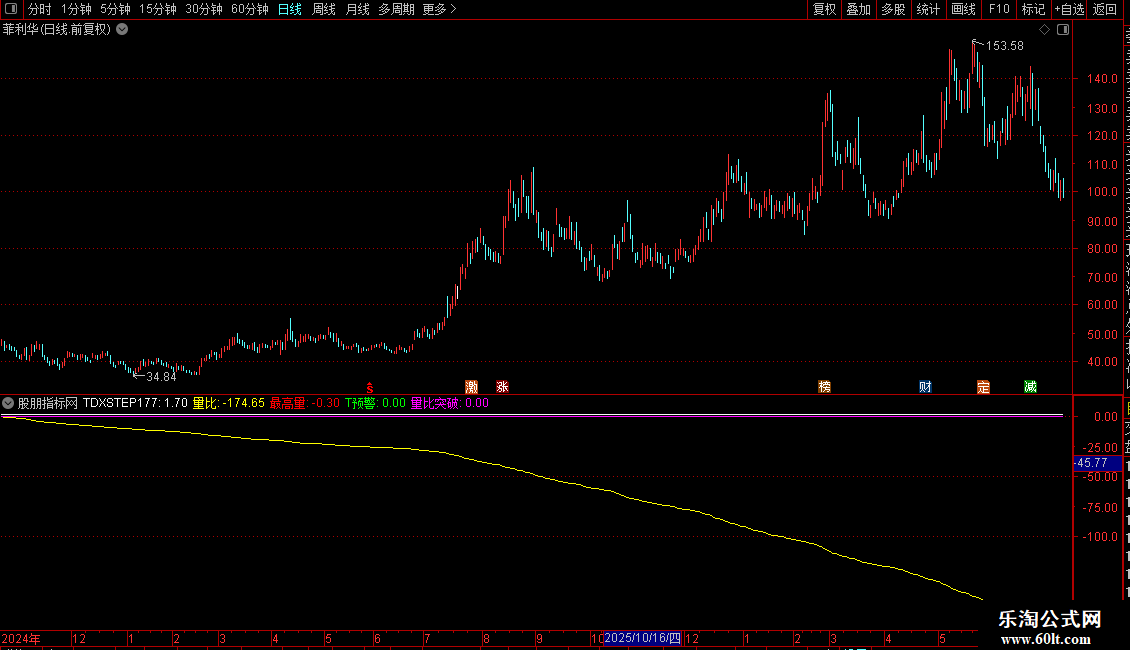Switch to 5分钟 period
Image resolution: width=1130 pixels, height=650 pixels.
click(115, 9)
